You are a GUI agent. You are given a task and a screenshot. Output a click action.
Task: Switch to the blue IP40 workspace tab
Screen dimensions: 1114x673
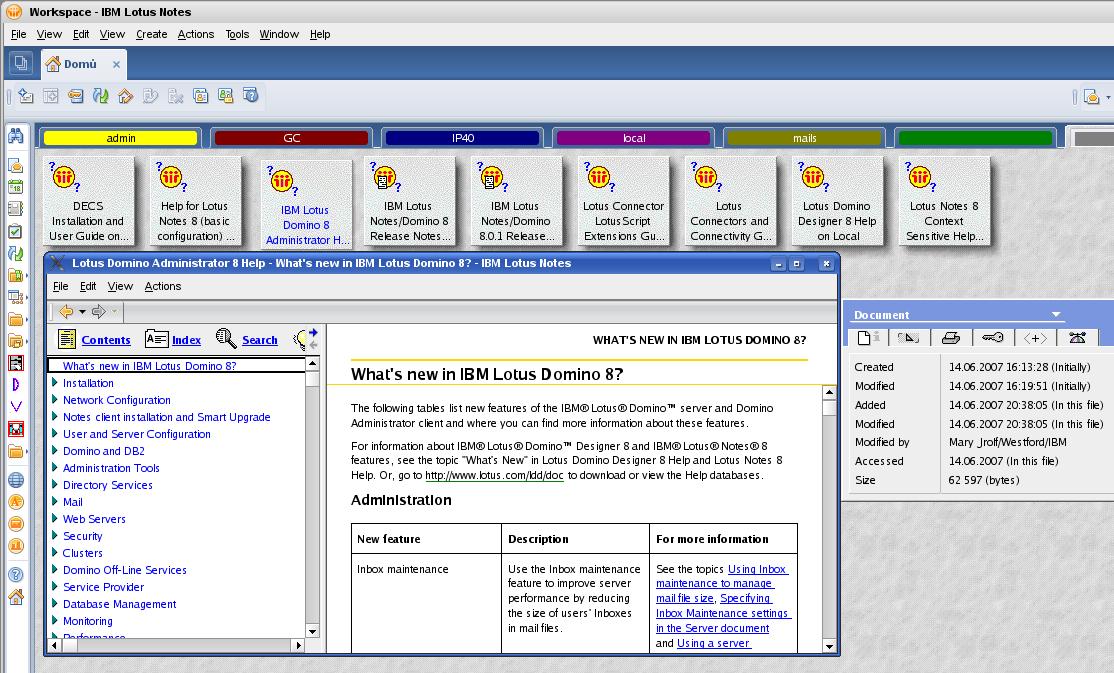click(x=463, y=138)
